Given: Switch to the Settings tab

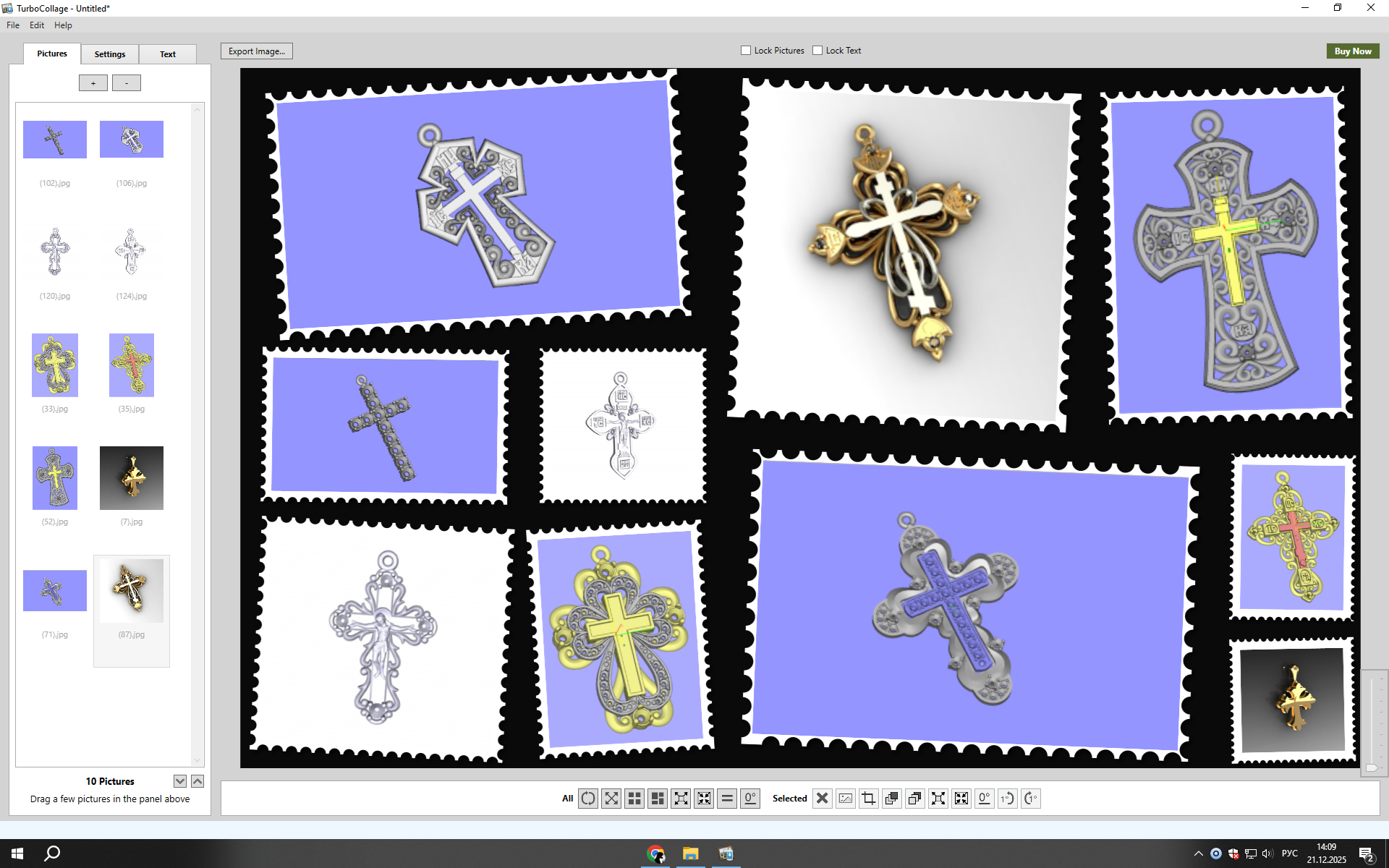Looking at the screenshot, I should click(110, 54).
